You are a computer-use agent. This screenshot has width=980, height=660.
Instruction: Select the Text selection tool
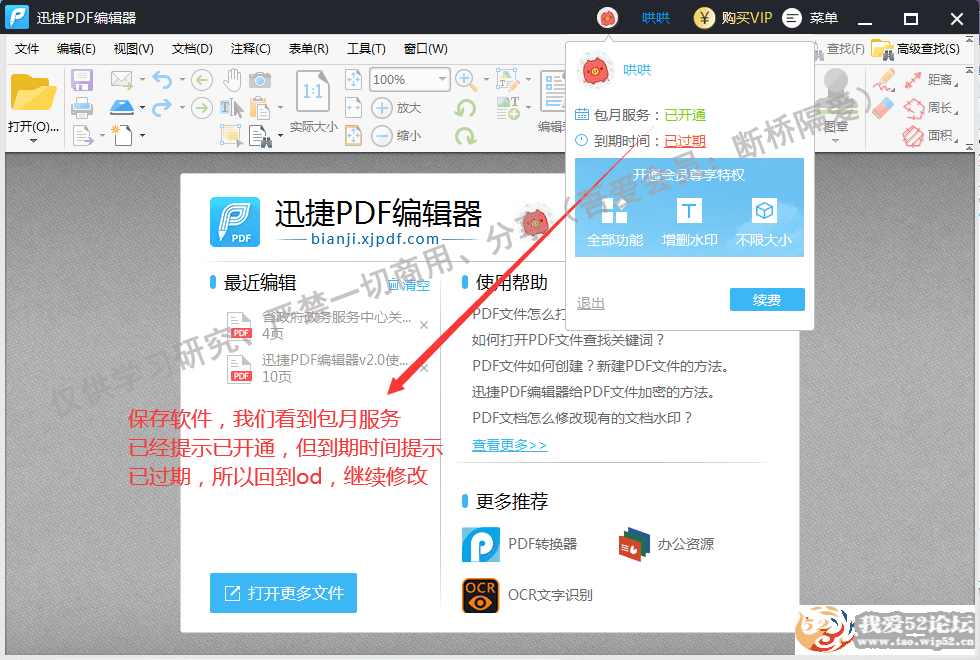point(231,108)
